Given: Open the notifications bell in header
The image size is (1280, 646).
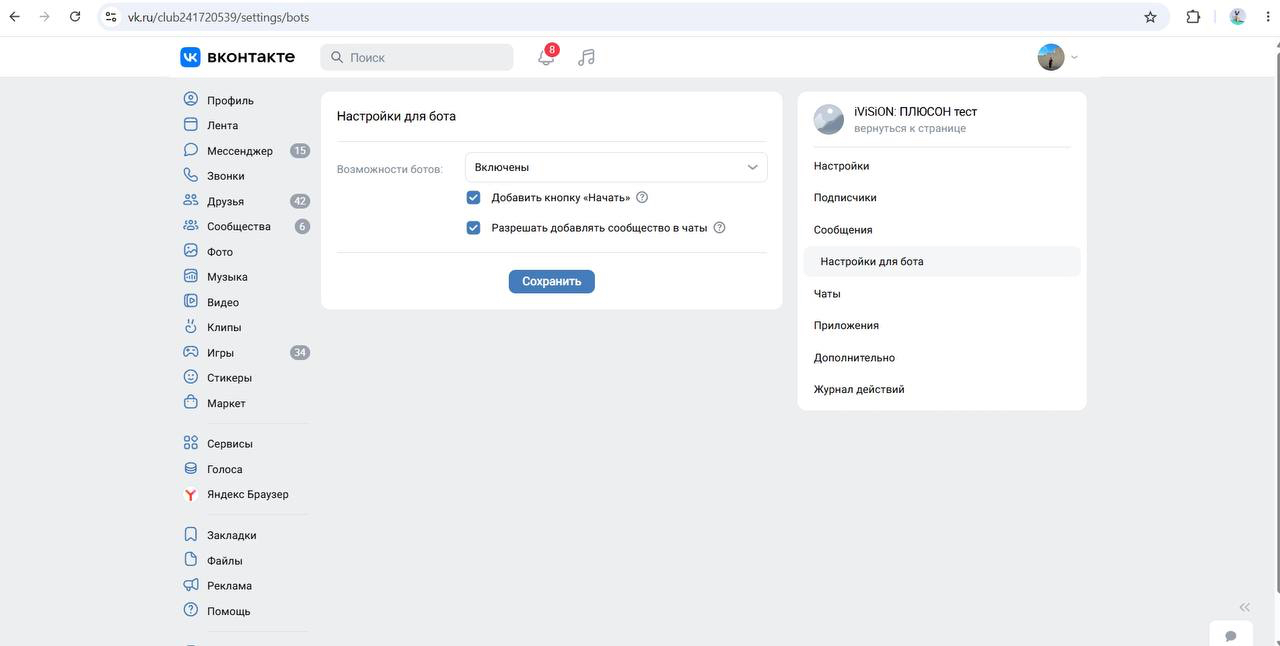Looking at the screenshot, I should pyautogui.click(x=546, y=57).
